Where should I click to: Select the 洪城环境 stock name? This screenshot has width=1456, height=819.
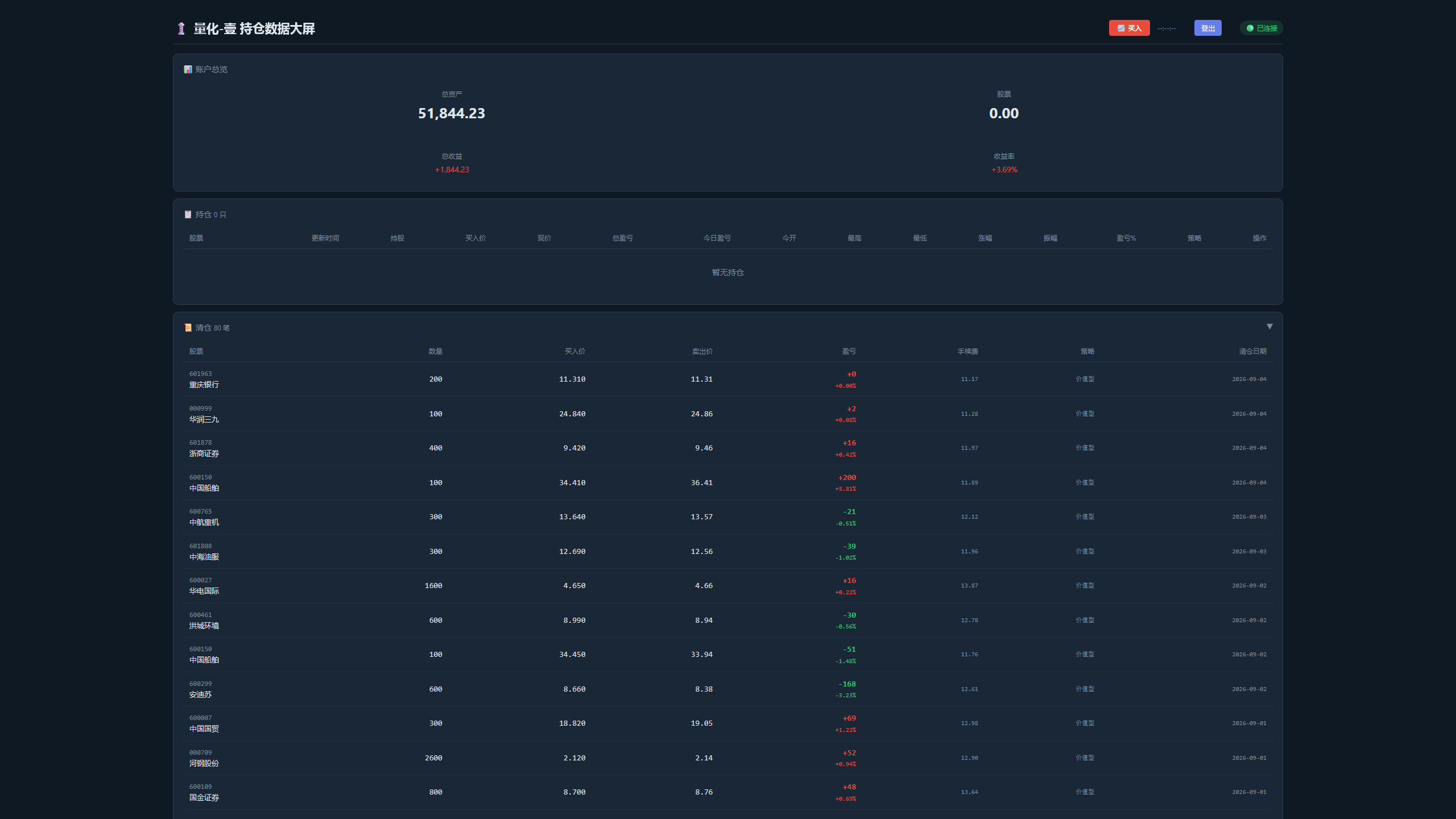(204, 626)
